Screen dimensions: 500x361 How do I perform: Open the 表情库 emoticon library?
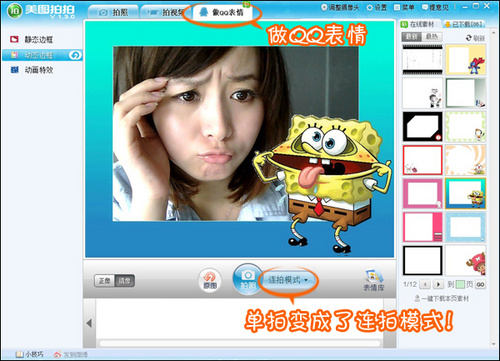(x=374, y=280)
